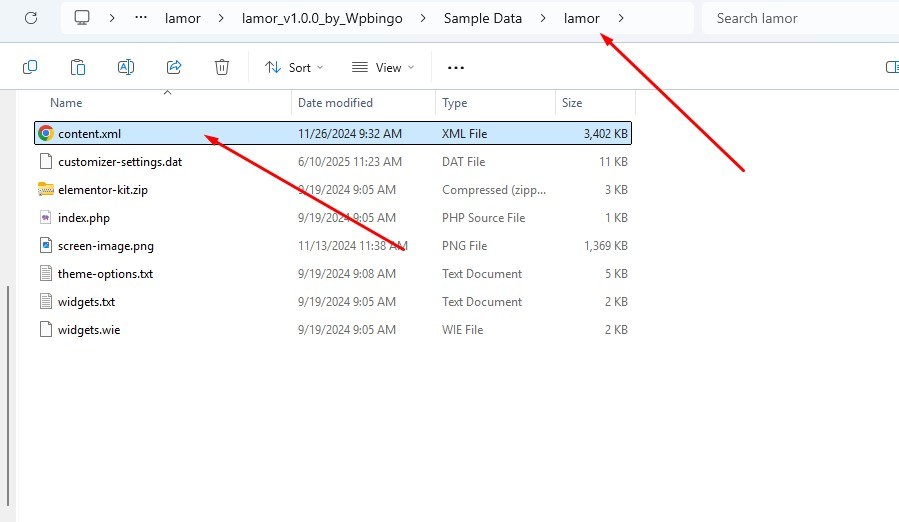Select index.php file name
Image resolution: width=899 pixels, height=522 pixels.
[x=84, y=218]
